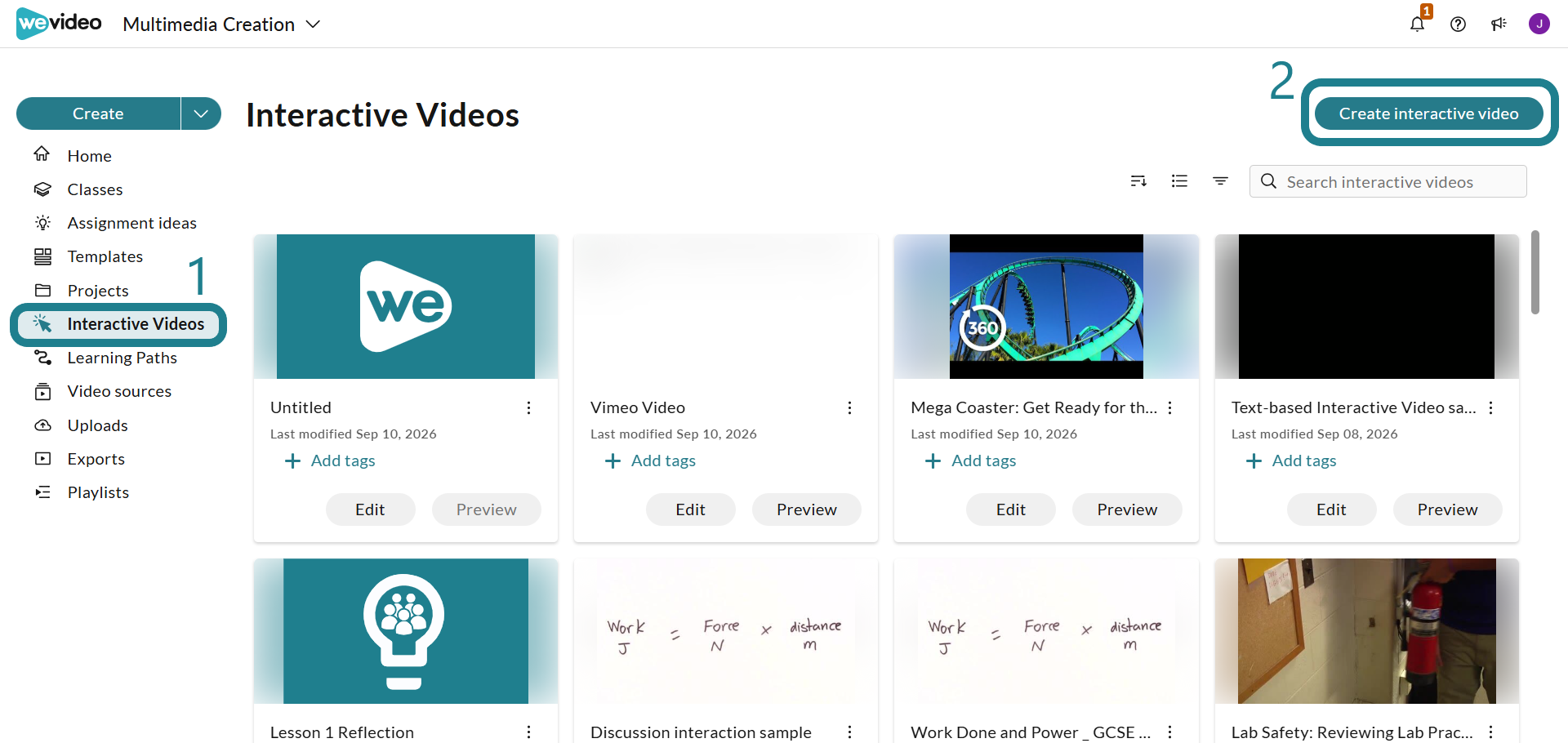This screenshot has width=1568, height=743.
Task: Open Assignment ideas in sidebar
Action: (131, 223)
